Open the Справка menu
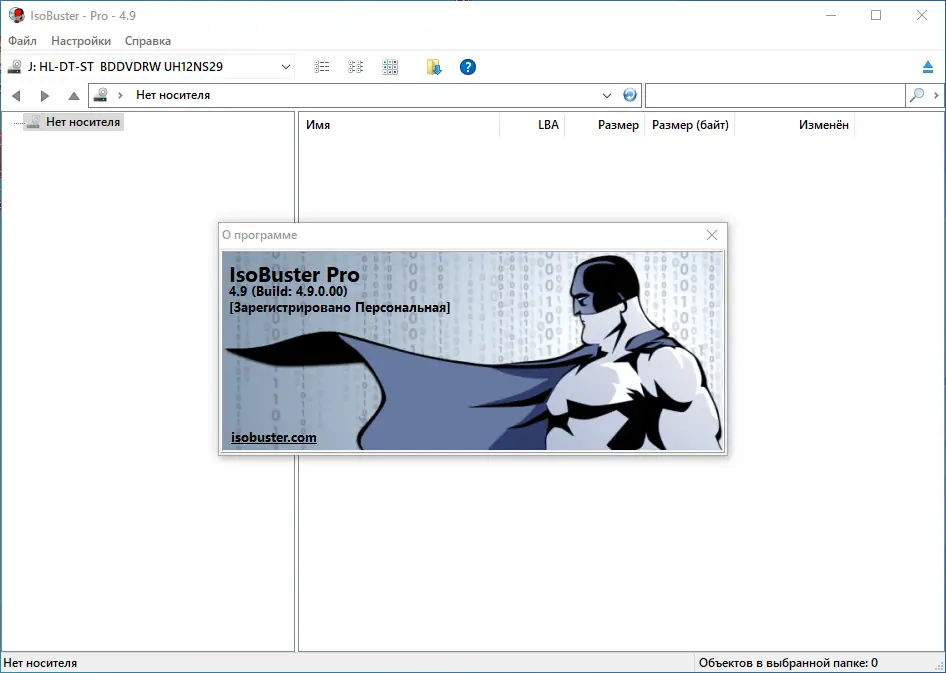Screen dimensions: 946x673 click(148, 41)
